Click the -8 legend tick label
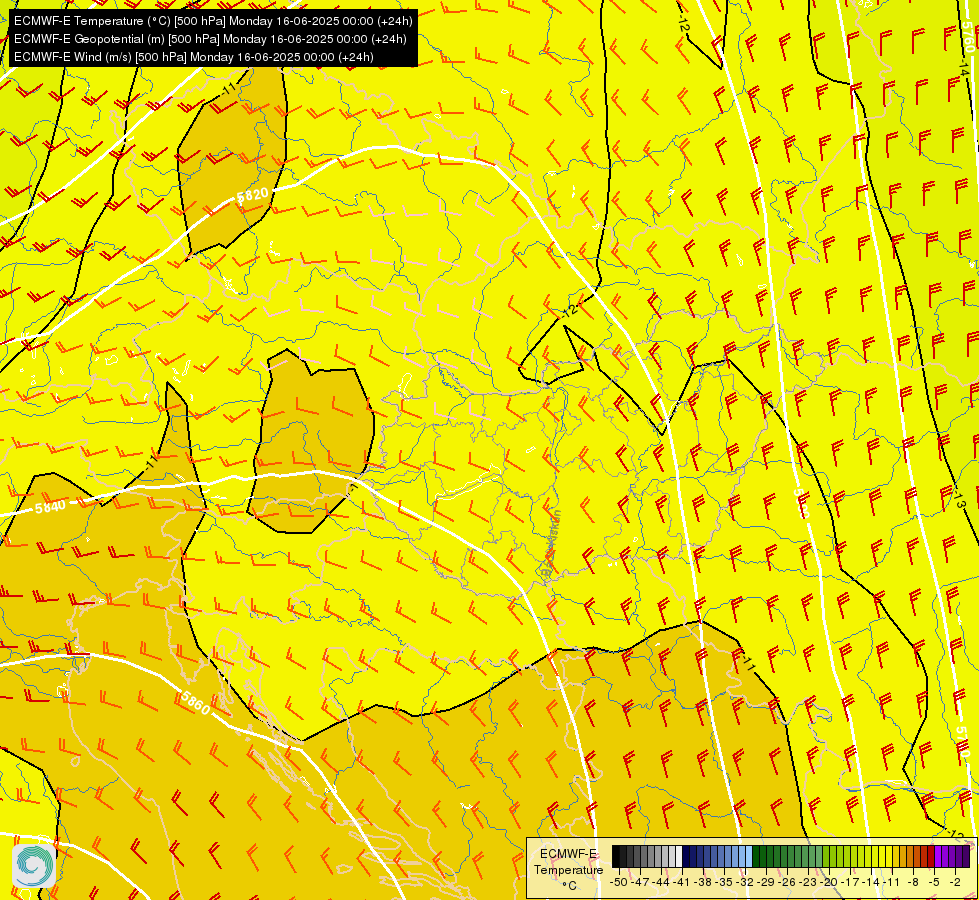This screenshot has width=979, height=900. (913, 882)
